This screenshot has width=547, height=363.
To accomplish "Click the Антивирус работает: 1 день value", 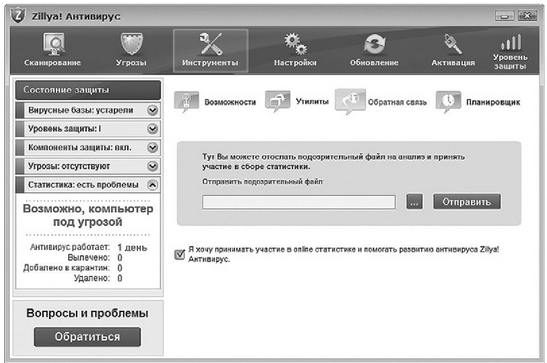I will coord(132,248).
